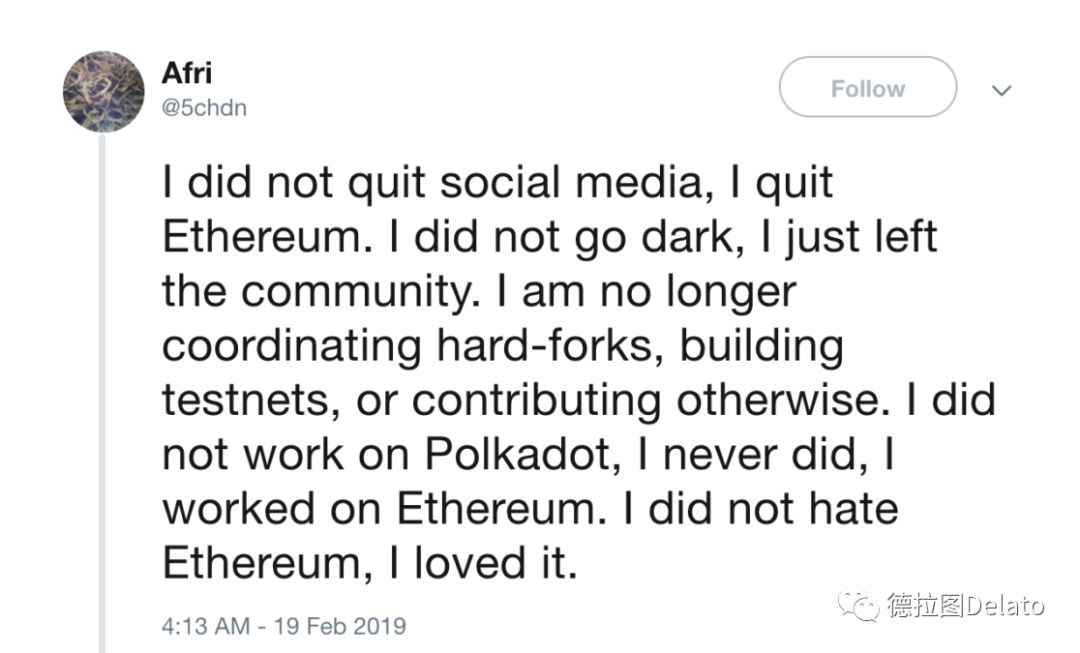1080x653 pixels.
Task: Visit the @5chdn handle profile
Action: [204, 108]
